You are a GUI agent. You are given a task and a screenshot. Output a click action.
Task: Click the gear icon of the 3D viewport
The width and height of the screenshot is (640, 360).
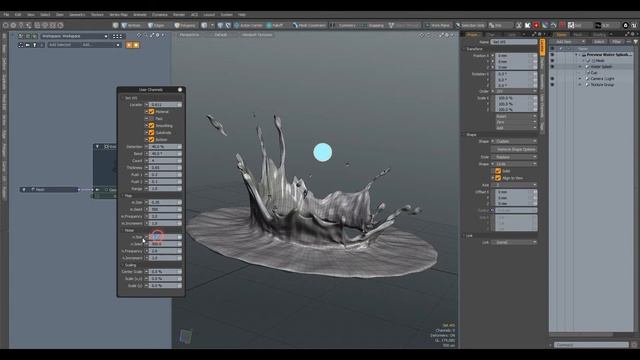(x=447, y=35)
